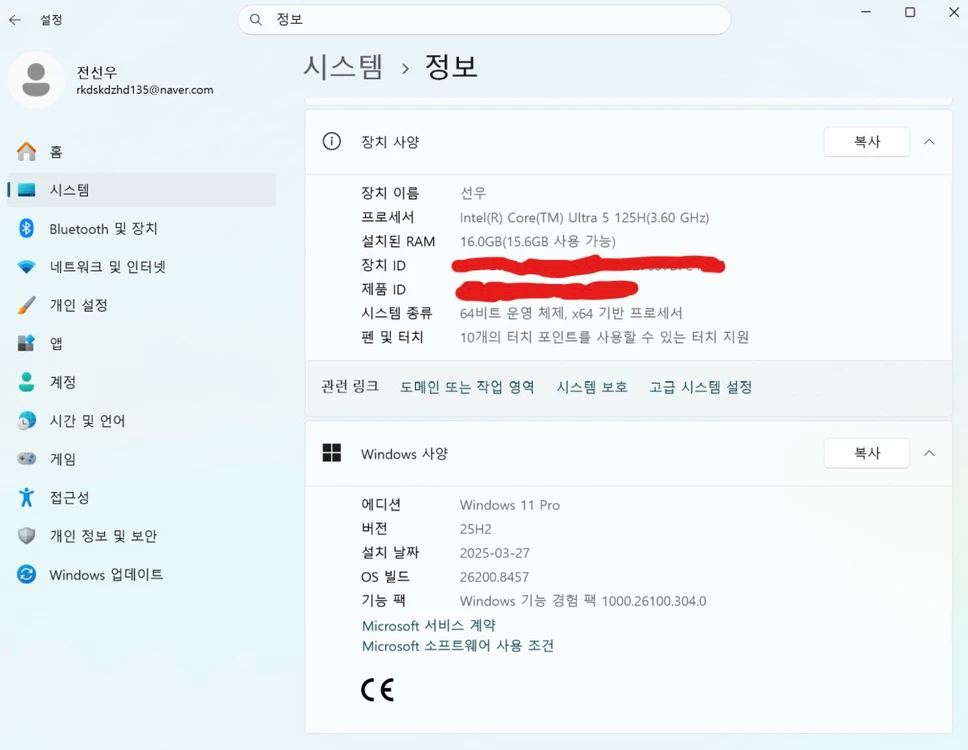Copy device specs with 복사 button

tap(866, 142)
